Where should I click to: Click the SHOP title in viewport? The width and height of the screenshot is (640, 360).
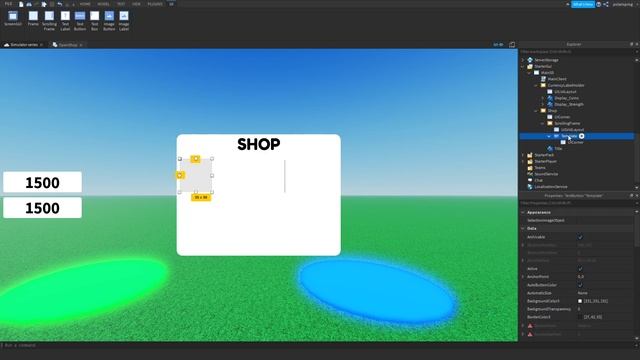pyautogui.click(x=259, y=144)
